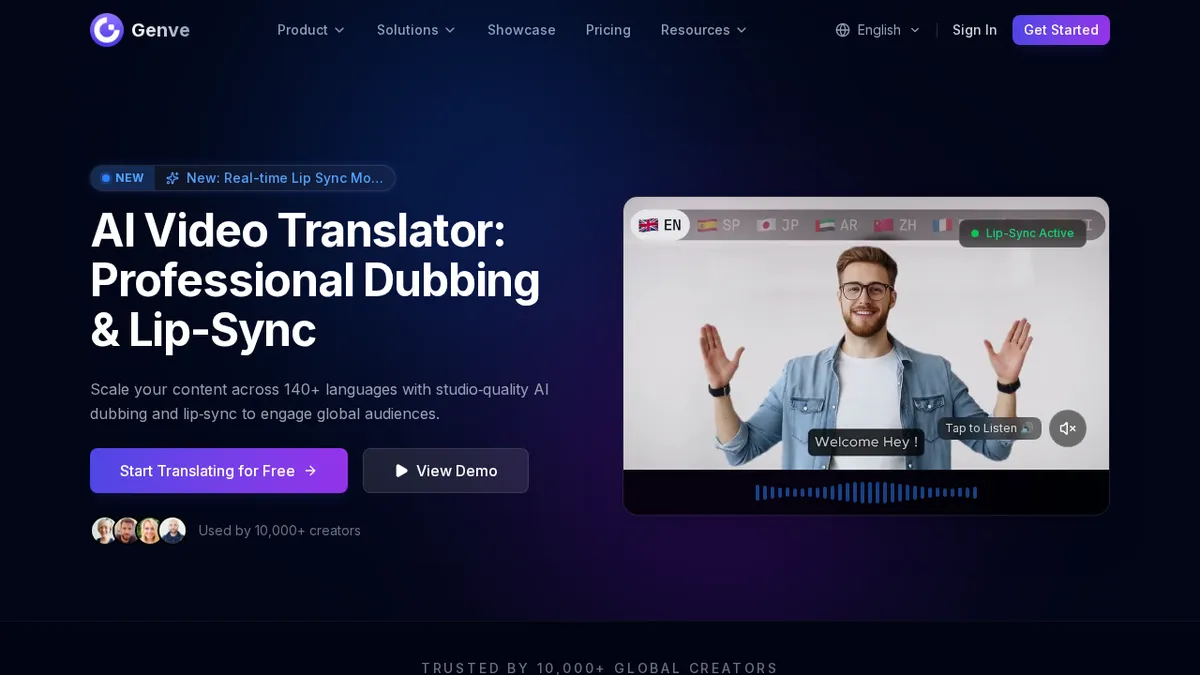The width and height of the screenshot is (1200, 675).
Task: Open the Product dropdown menu
Action: click(x=310, y=30)
